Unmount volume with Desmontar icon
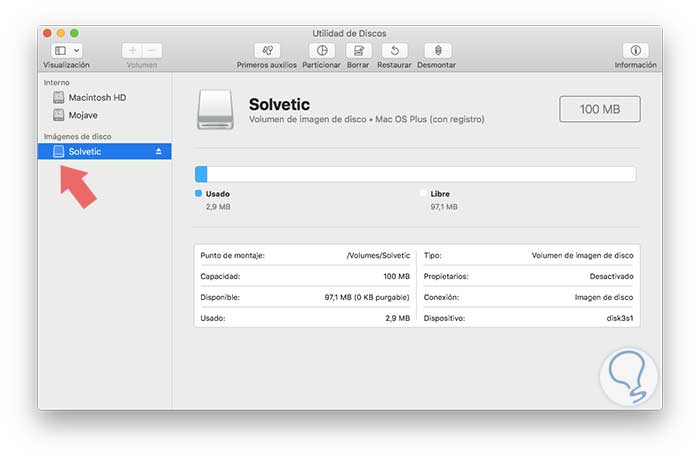This screenshot has height=460, width=700. point(438,50)
